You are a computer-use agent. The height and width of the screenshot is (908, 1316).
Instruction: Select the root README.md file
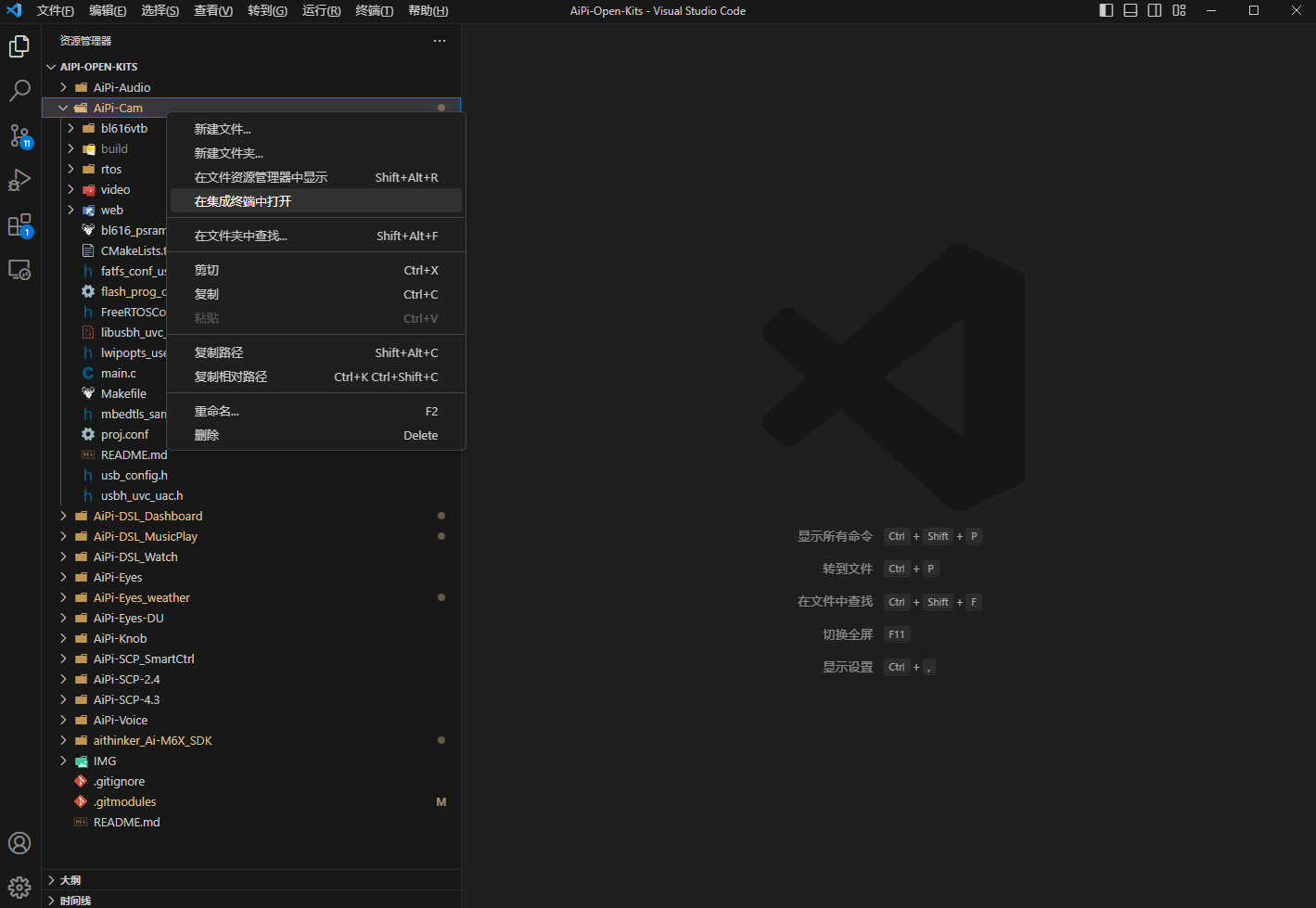[251, 822]
